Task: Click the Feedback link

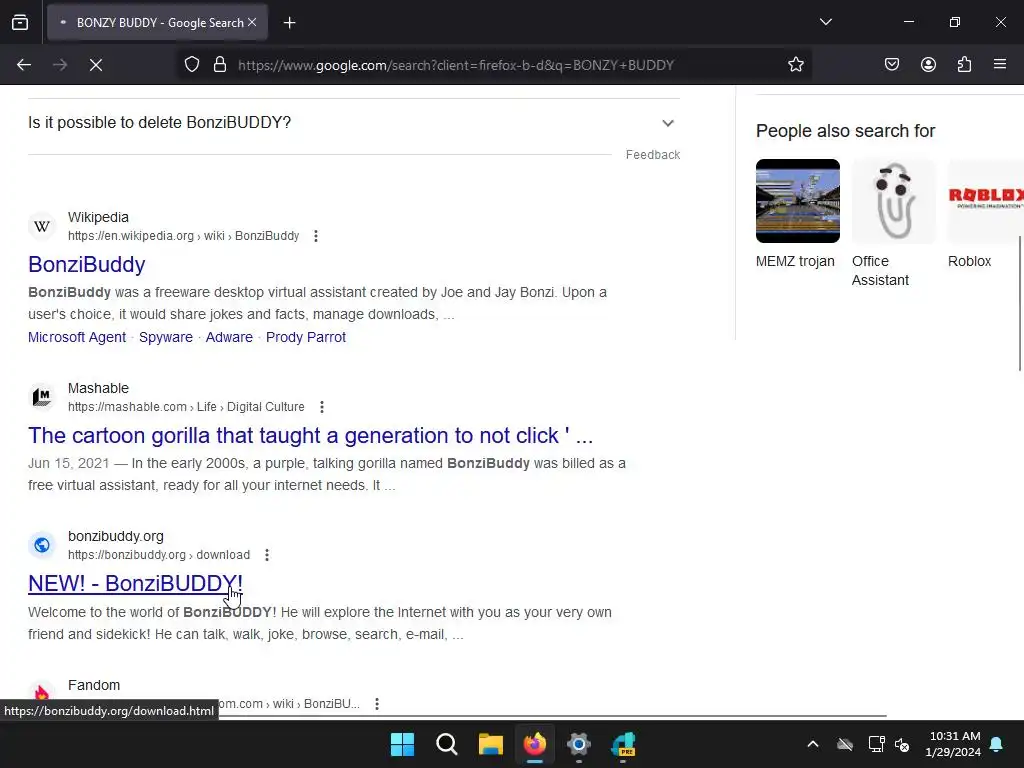Action: (x=652, y=155)
